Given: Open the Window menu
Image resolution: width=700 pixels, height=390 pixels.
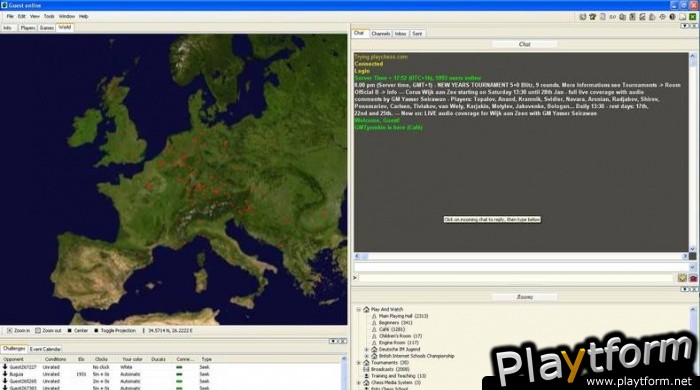Looking at the screenshot, I should click(67, 17).
